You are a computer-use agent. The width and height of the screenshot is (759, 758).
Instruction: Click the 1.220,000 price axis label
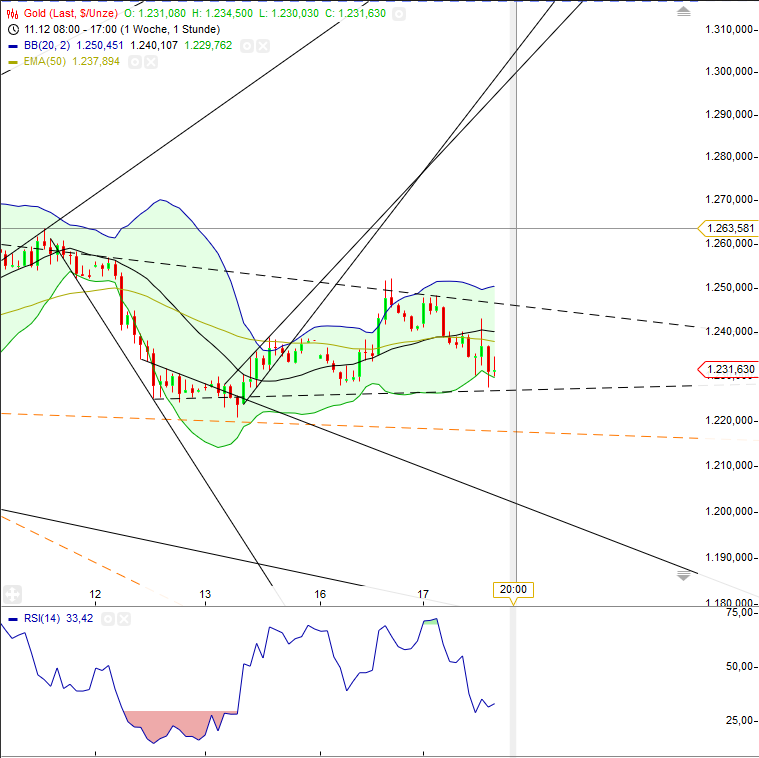[x=729, y=420]
